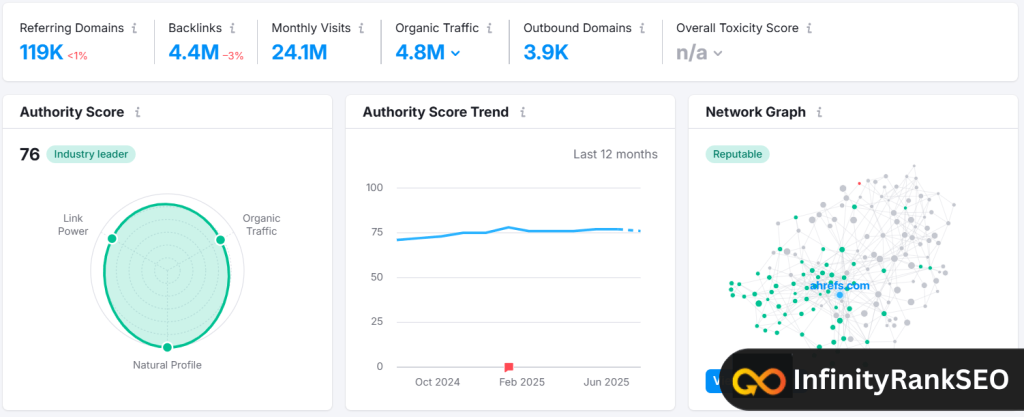The height and width of the screenshot is (417, 1024).
Task: Click info icon beside Backlinks label
Action: [x=233, y=28]
